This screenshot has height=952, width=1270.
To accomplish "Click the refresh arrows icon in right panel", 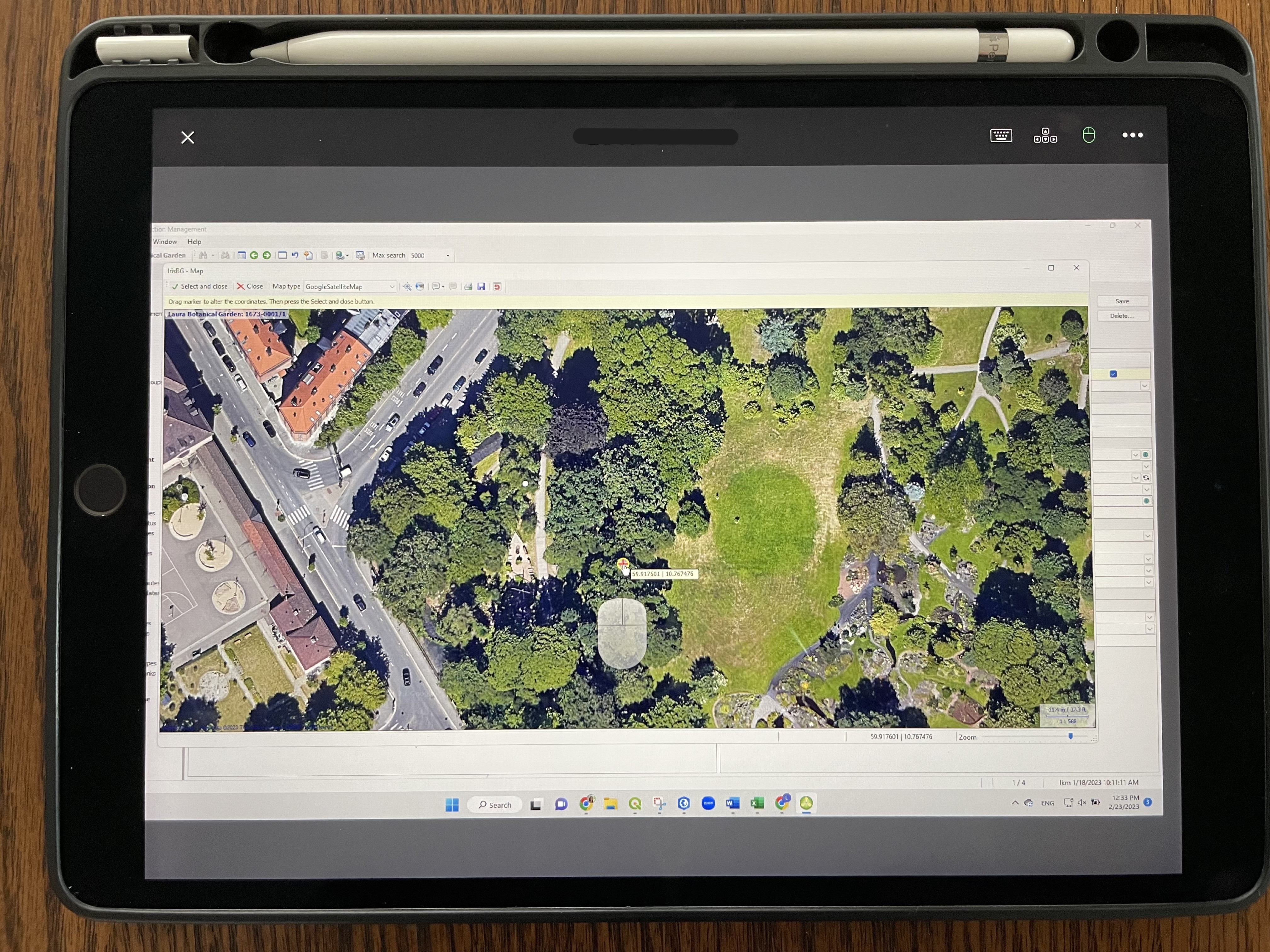I will coord(1146,478).
